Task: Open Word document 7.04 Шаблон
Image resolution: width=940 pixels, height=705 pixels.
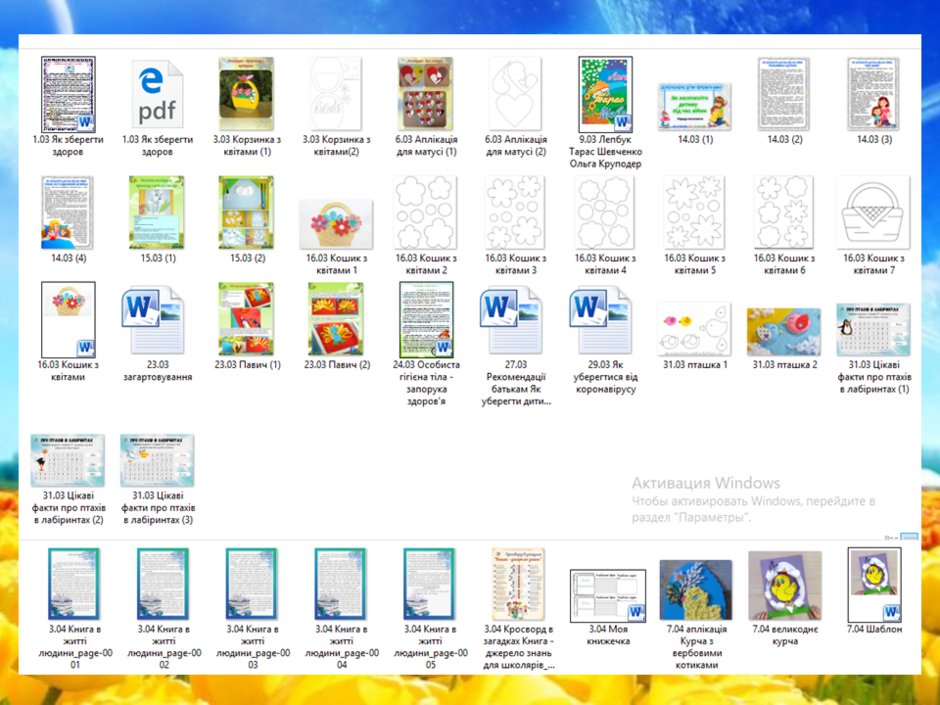Action: [874, 585]
